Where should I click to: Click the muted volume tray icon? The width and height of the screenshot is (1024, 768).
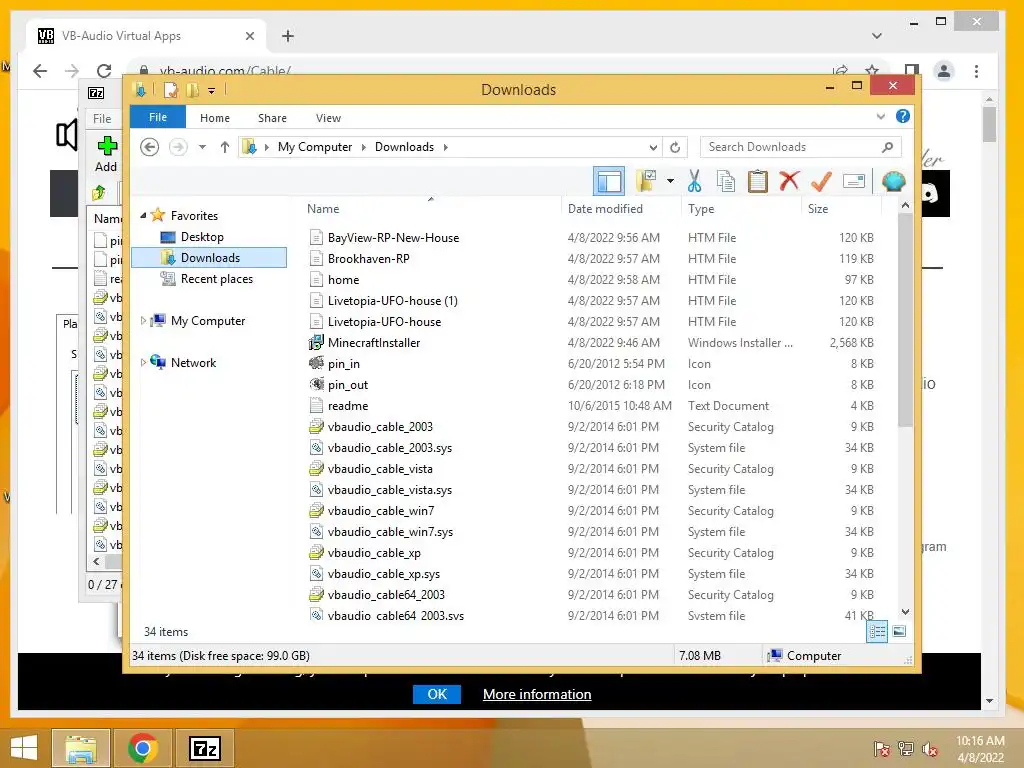929,749
